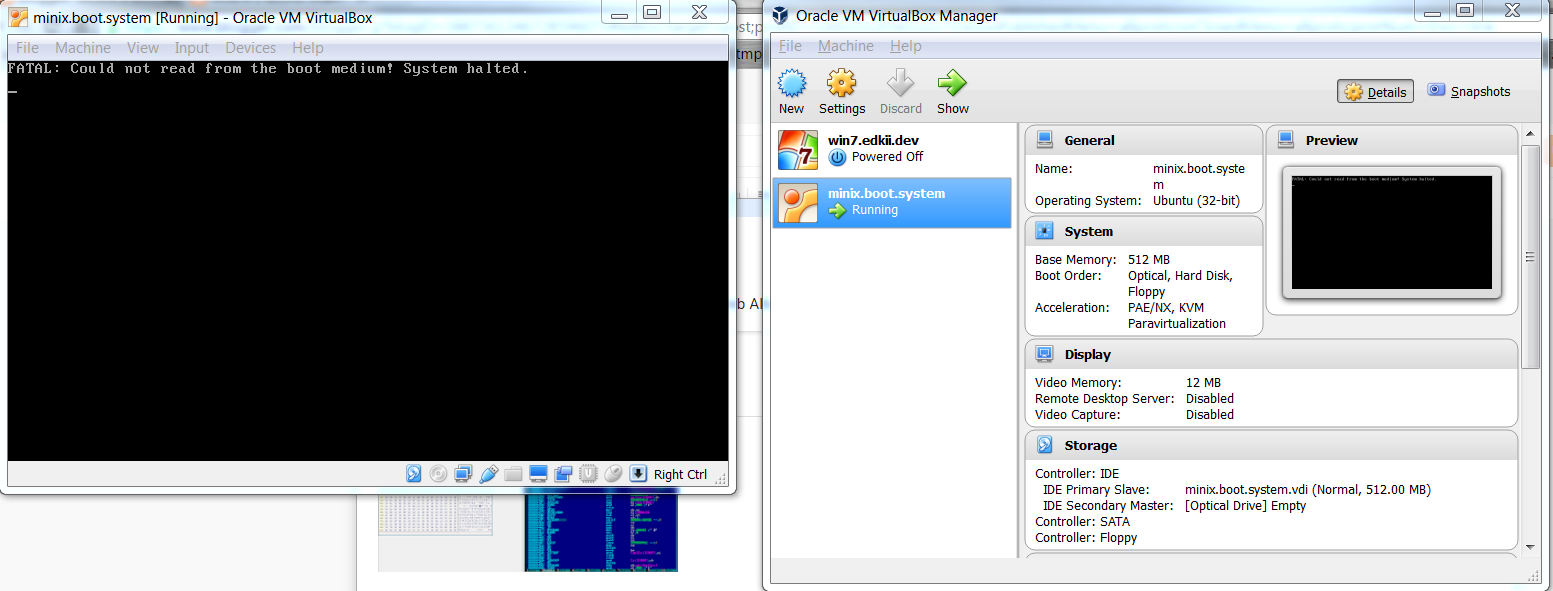Viewport: 1553px width, 591px height.
Task: Switch to Snapshots view
Action: tap(1469, 91)
